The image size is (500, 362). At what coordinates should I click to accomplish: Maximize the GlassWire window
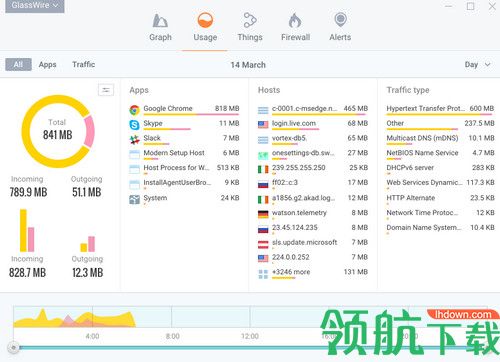pyautogui.click(x=470, y=6)
